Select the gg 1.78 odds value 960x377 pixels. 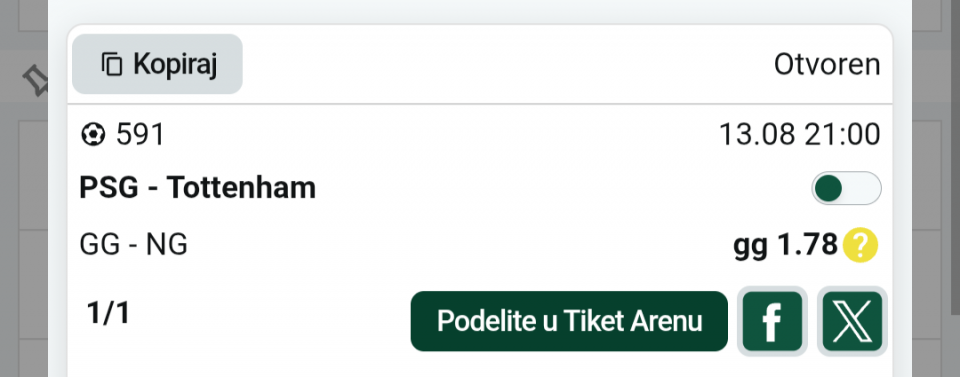[786, 245]
